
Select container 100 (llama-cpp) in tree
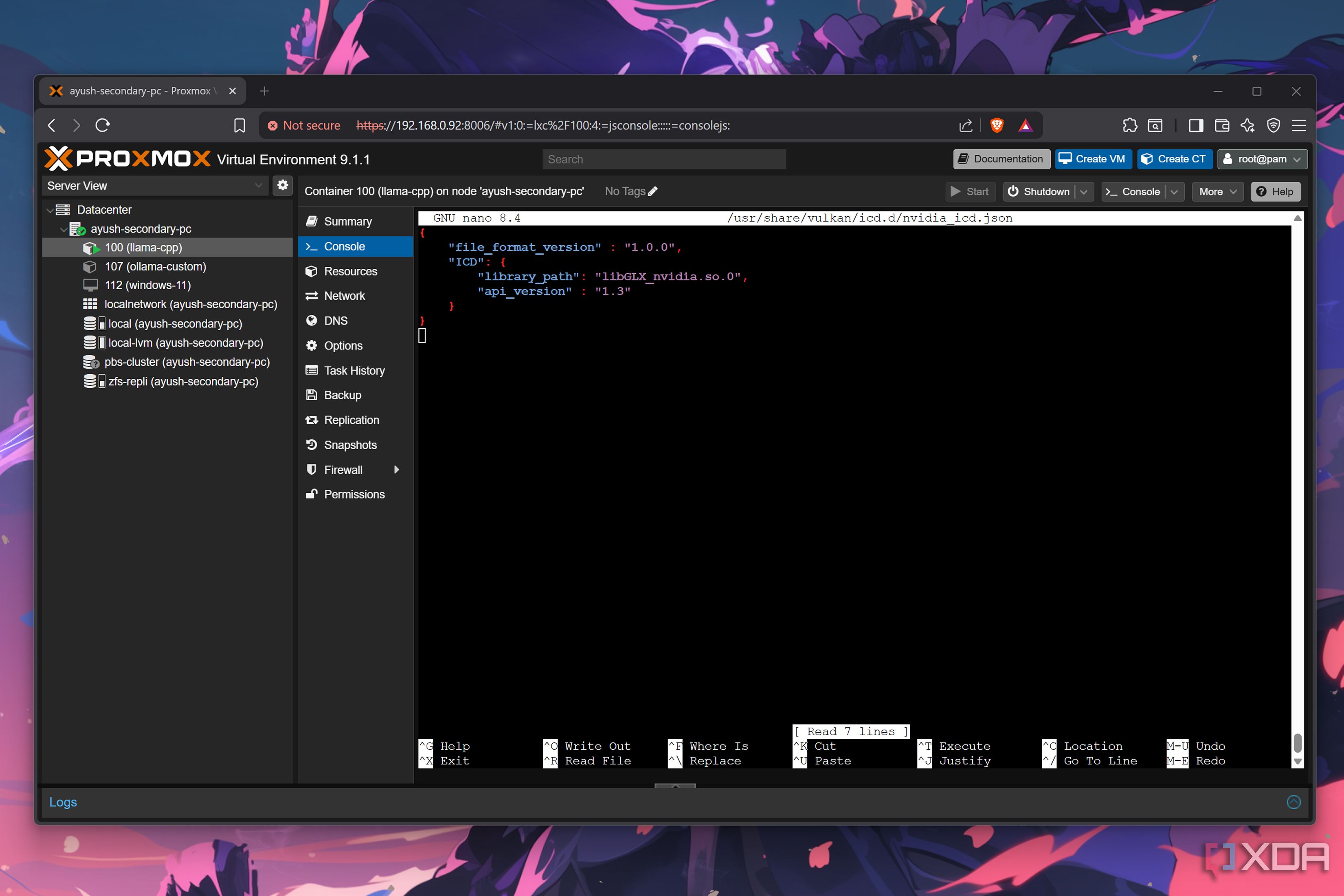pos(167,248)
